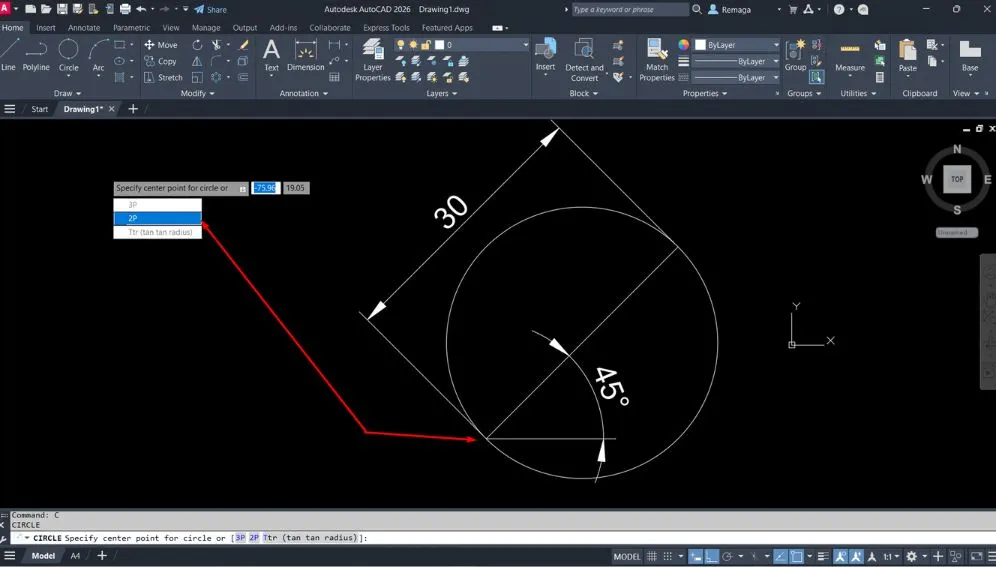The image size is (996, 567).
Task: Click the Quick Calculator icon in Utilities
Action: pyautogui.click(x=880, y=77)
